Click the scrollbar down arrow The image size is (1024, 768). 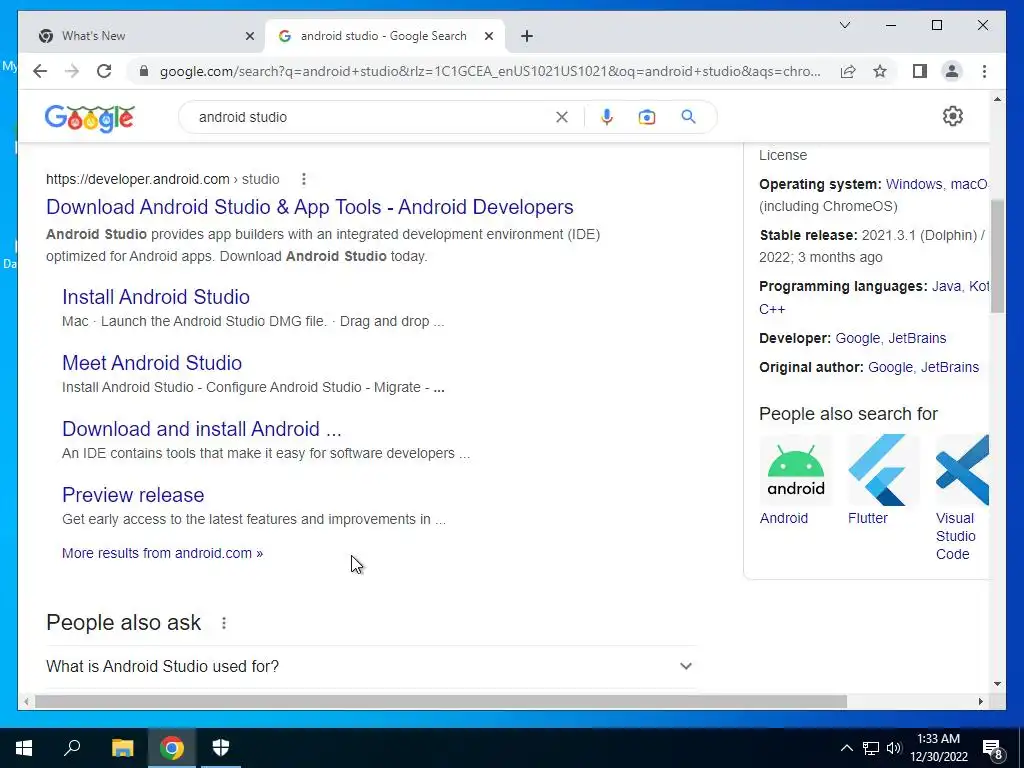click(x=997, y=684)
